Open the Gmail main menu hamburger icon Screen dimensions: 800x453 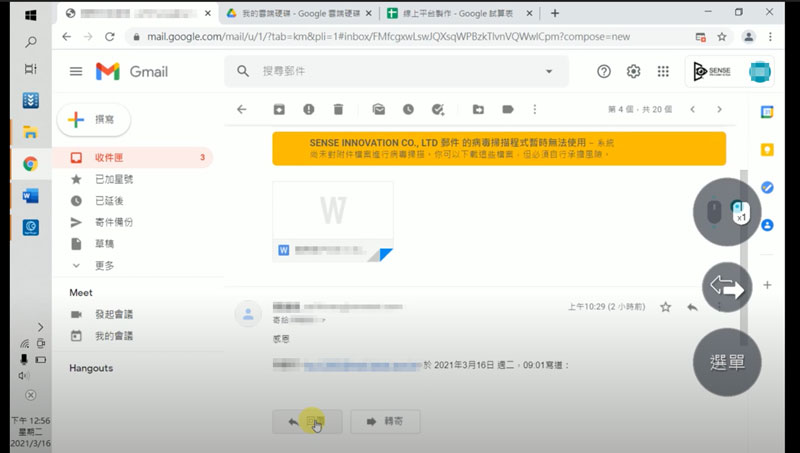click(76, 71)
